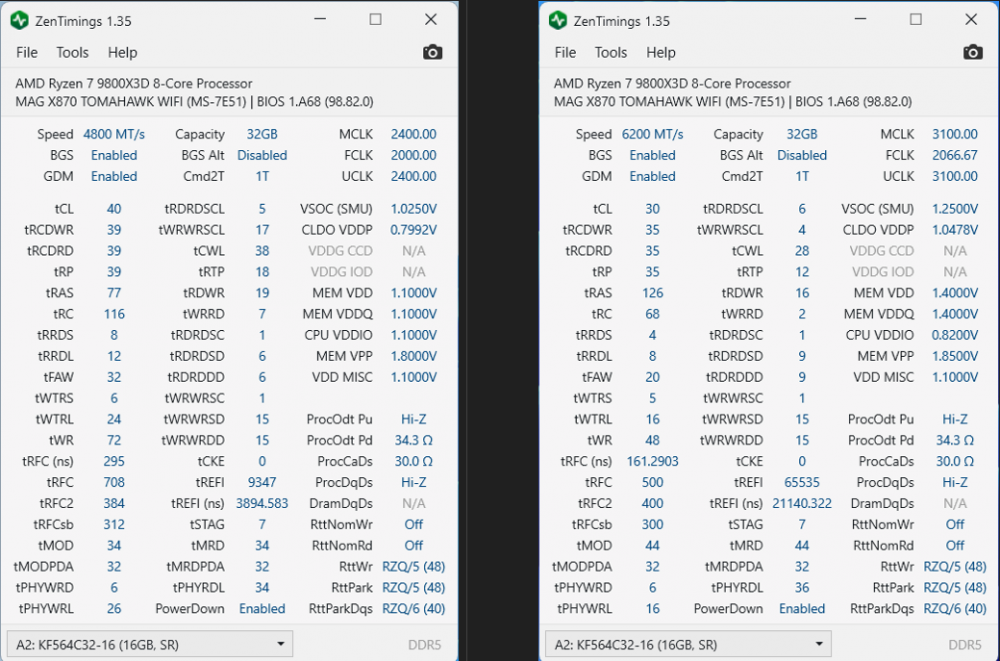Open File menu in left ZenTimings window
This screenshot has height=661, width=1000.
(27, 52)
